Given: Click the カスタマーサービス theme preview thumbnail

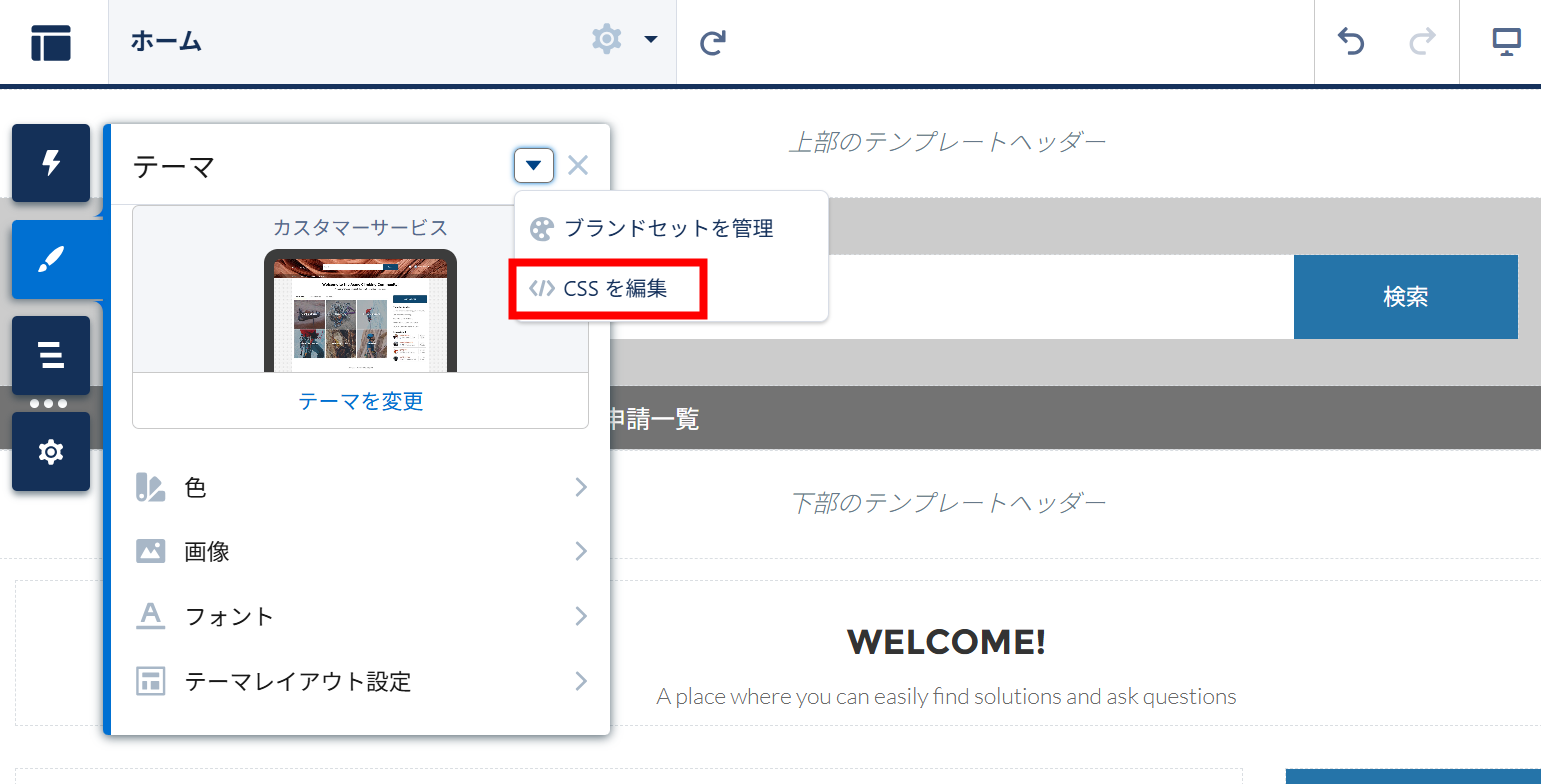Looking at the screenshot, I should tap(359, 310).
